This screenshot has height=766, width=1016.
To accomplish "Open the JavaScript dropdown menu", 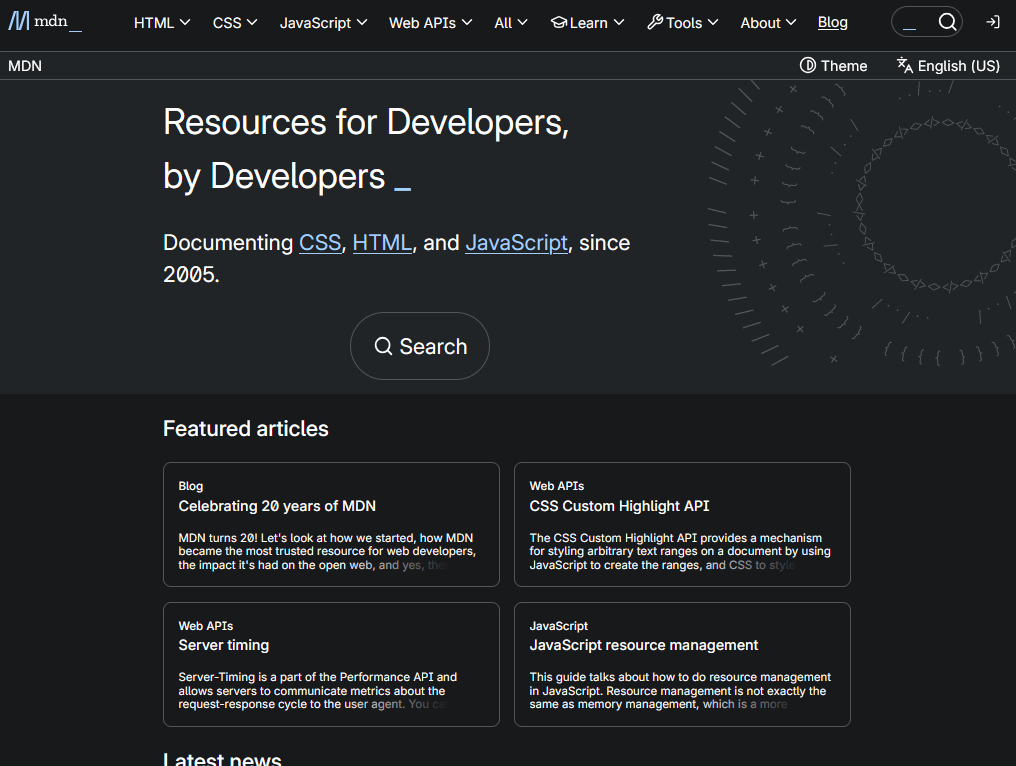I will 323,22.
